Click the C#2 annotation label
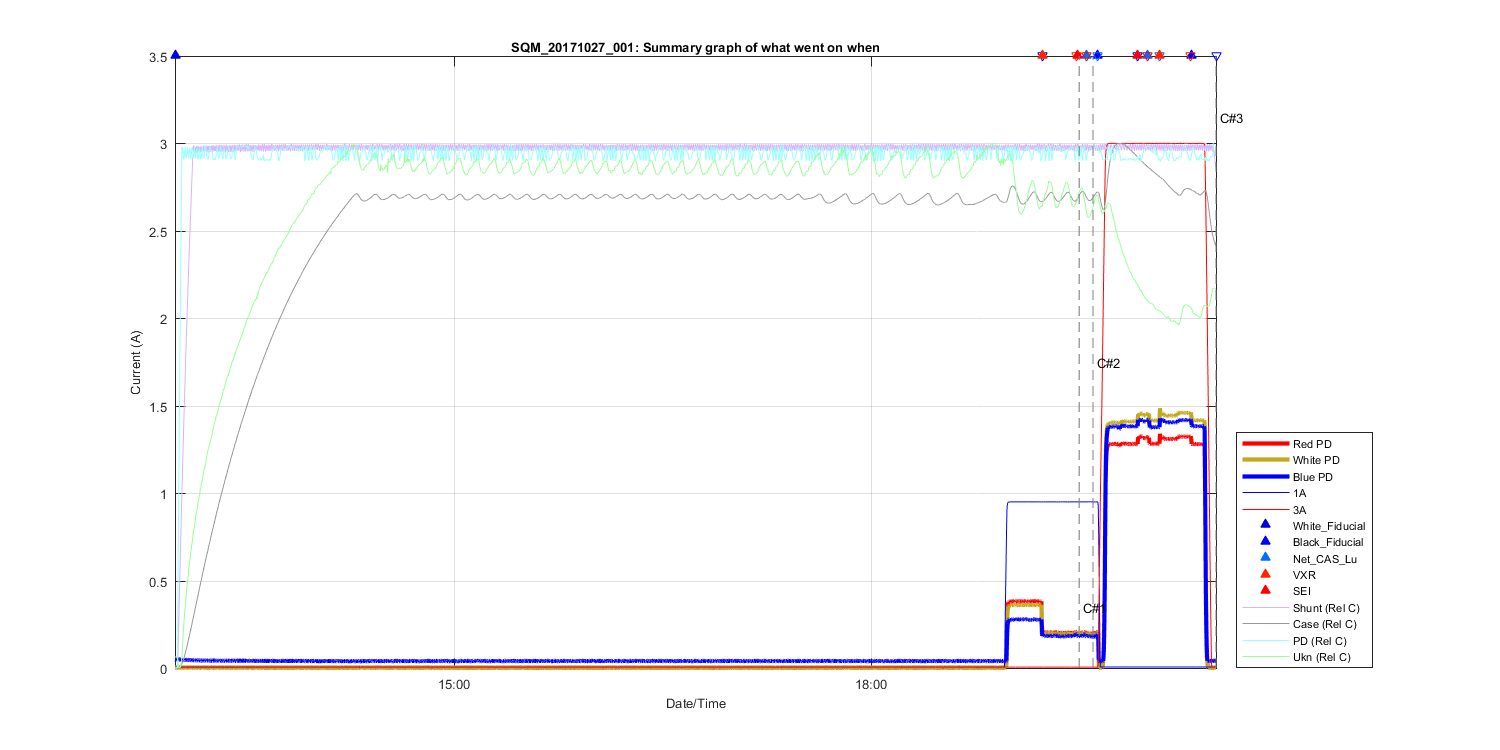The height and width of the screenshot is (750, 1500). (x=1108, y=364)
